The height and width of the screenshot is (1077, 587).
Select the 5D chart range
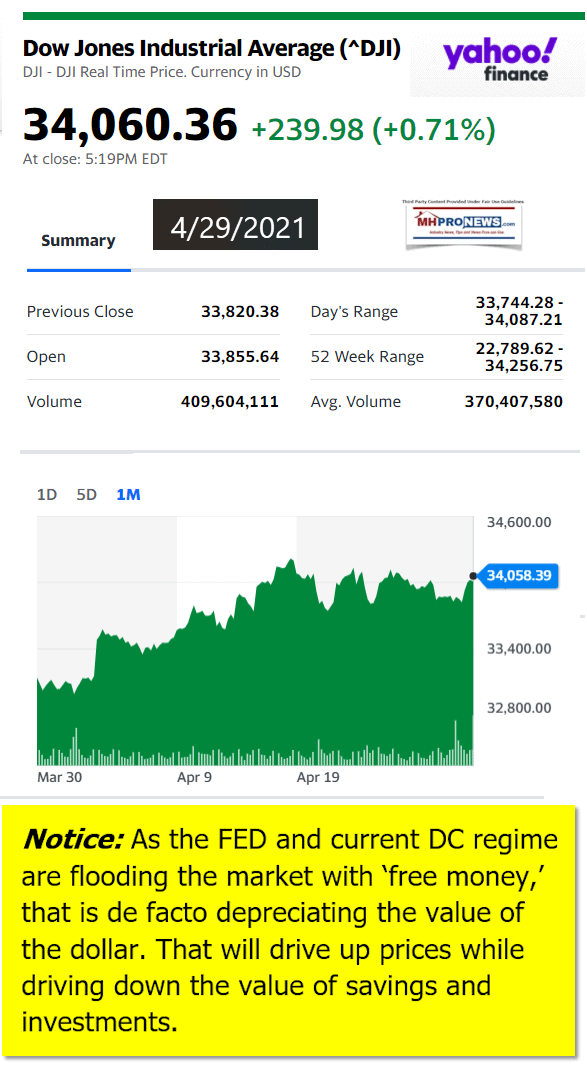[87, 495]
